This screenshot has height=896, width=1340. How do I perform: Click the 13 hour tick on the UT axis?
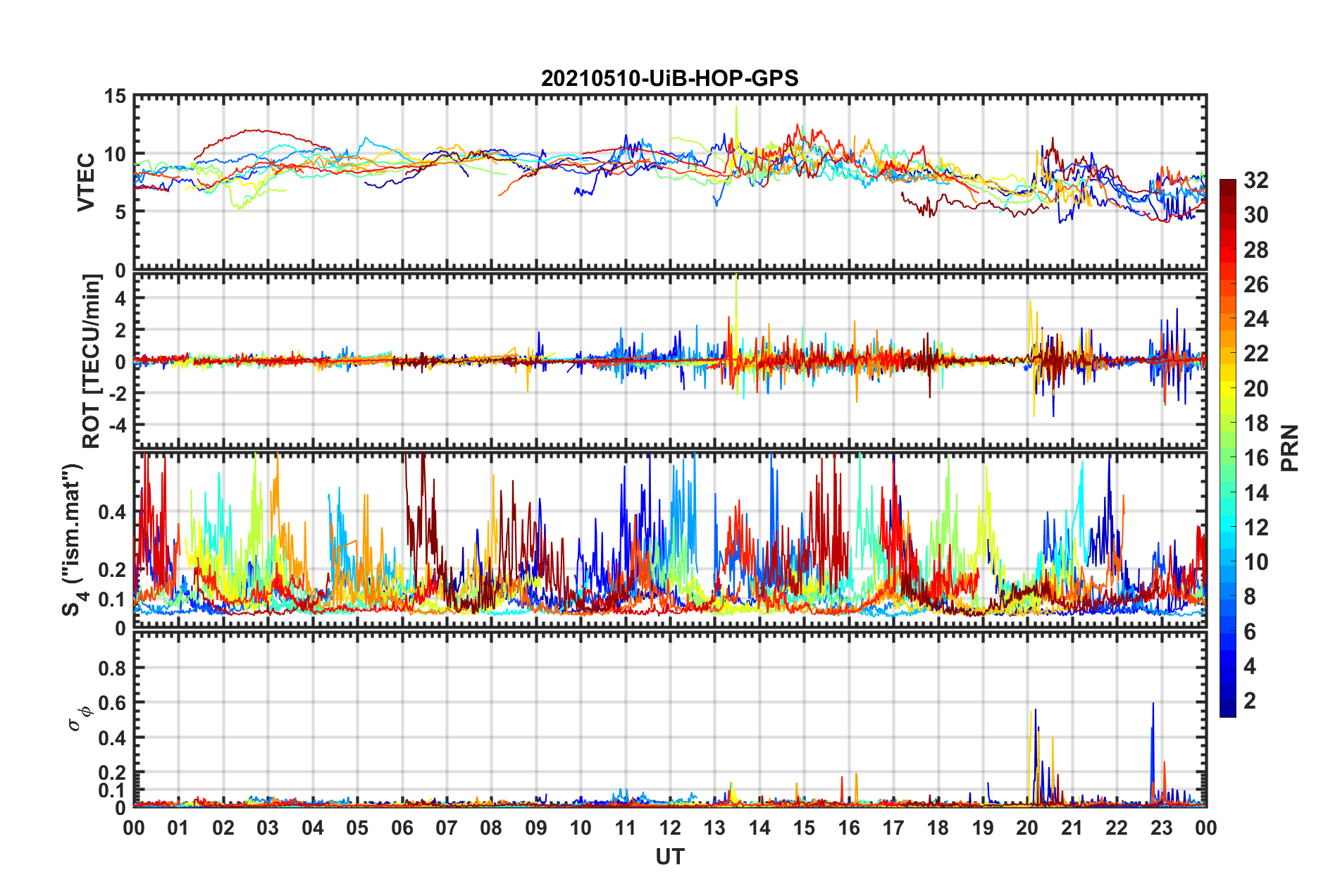[714, 828]
